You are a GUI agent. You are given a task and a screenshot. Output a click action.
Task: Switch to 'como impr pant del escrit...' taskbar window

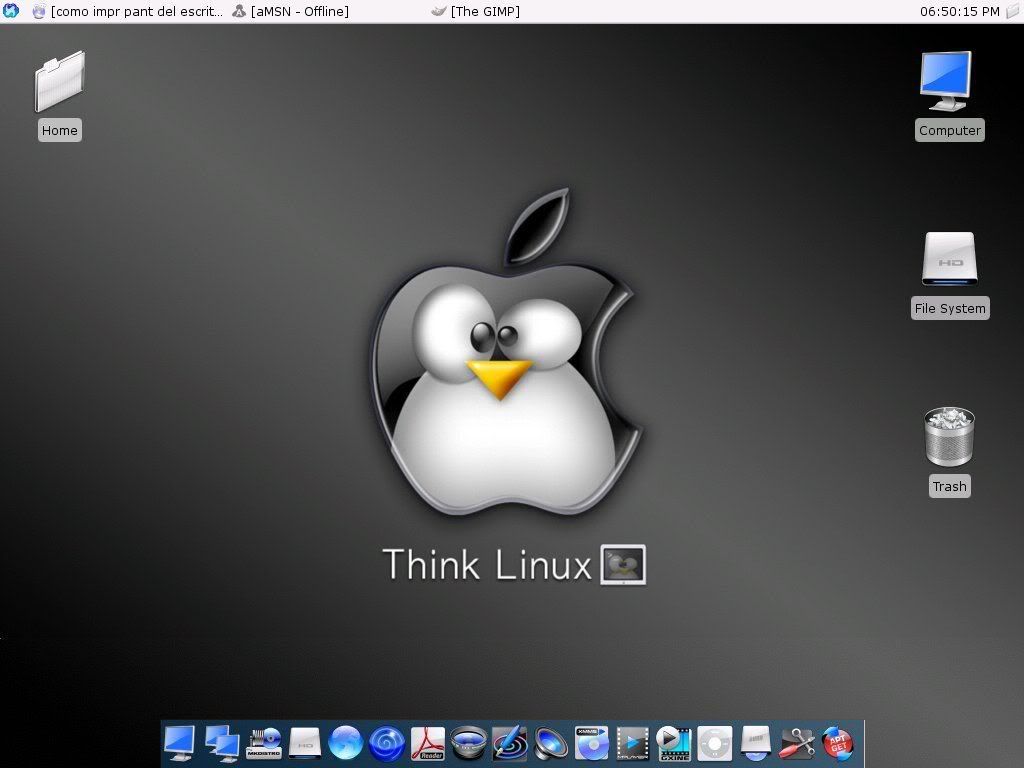[x=127, y=11]
